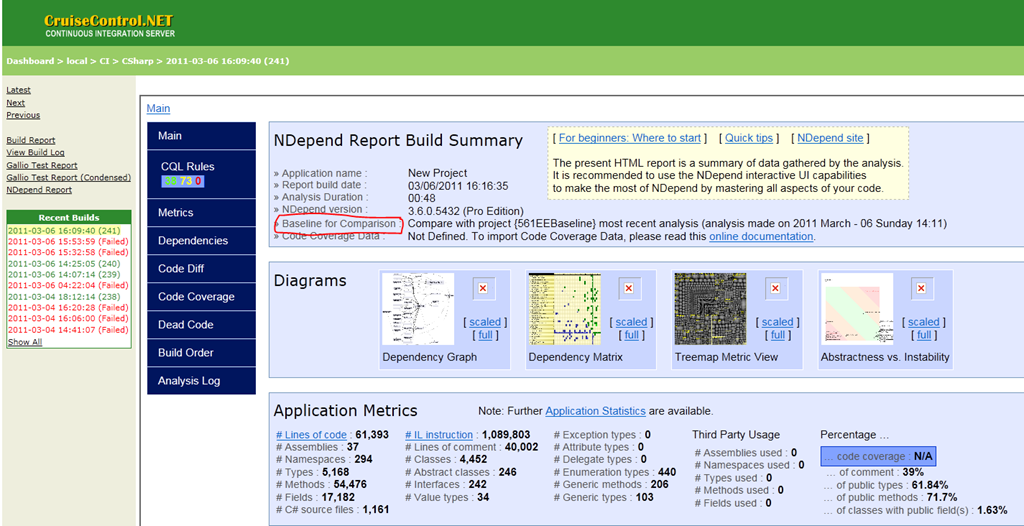The width and height of the screenshot is (1024, 526).
Task: Click Dashboard in the breadcrumb
Action: point(30,61)
